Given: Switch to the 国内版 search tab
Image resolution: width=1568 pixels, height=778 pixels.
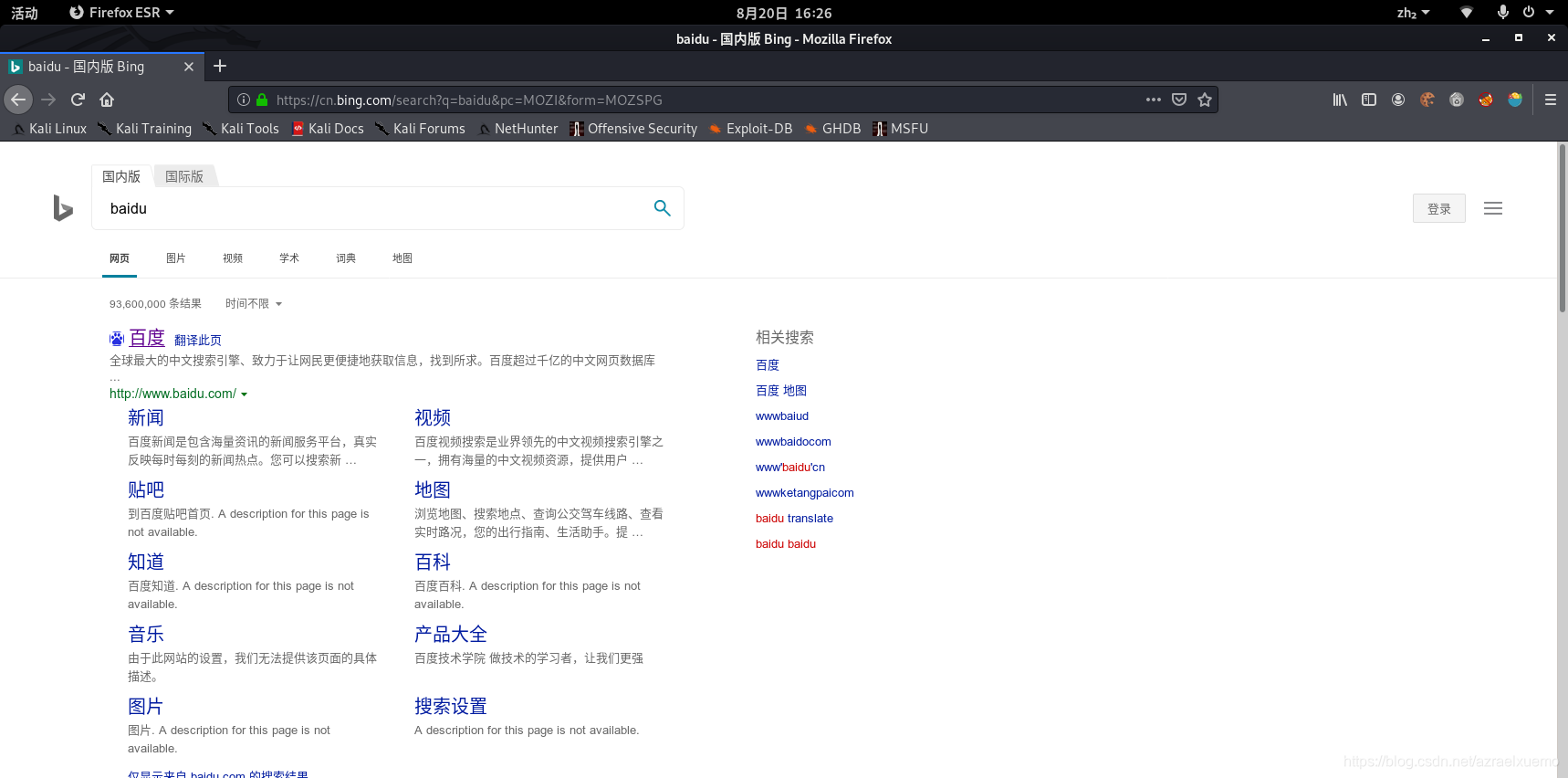Looking at the screenshot, I should (121, 176).
